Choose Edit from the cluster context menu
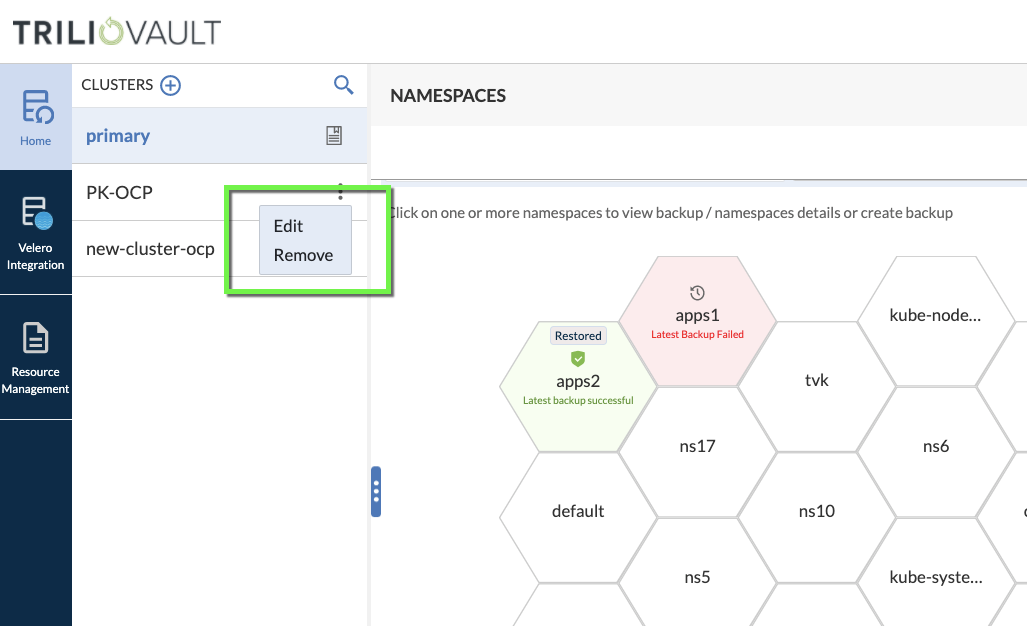Screen dimensions: 1027x626 pos(288,226)
